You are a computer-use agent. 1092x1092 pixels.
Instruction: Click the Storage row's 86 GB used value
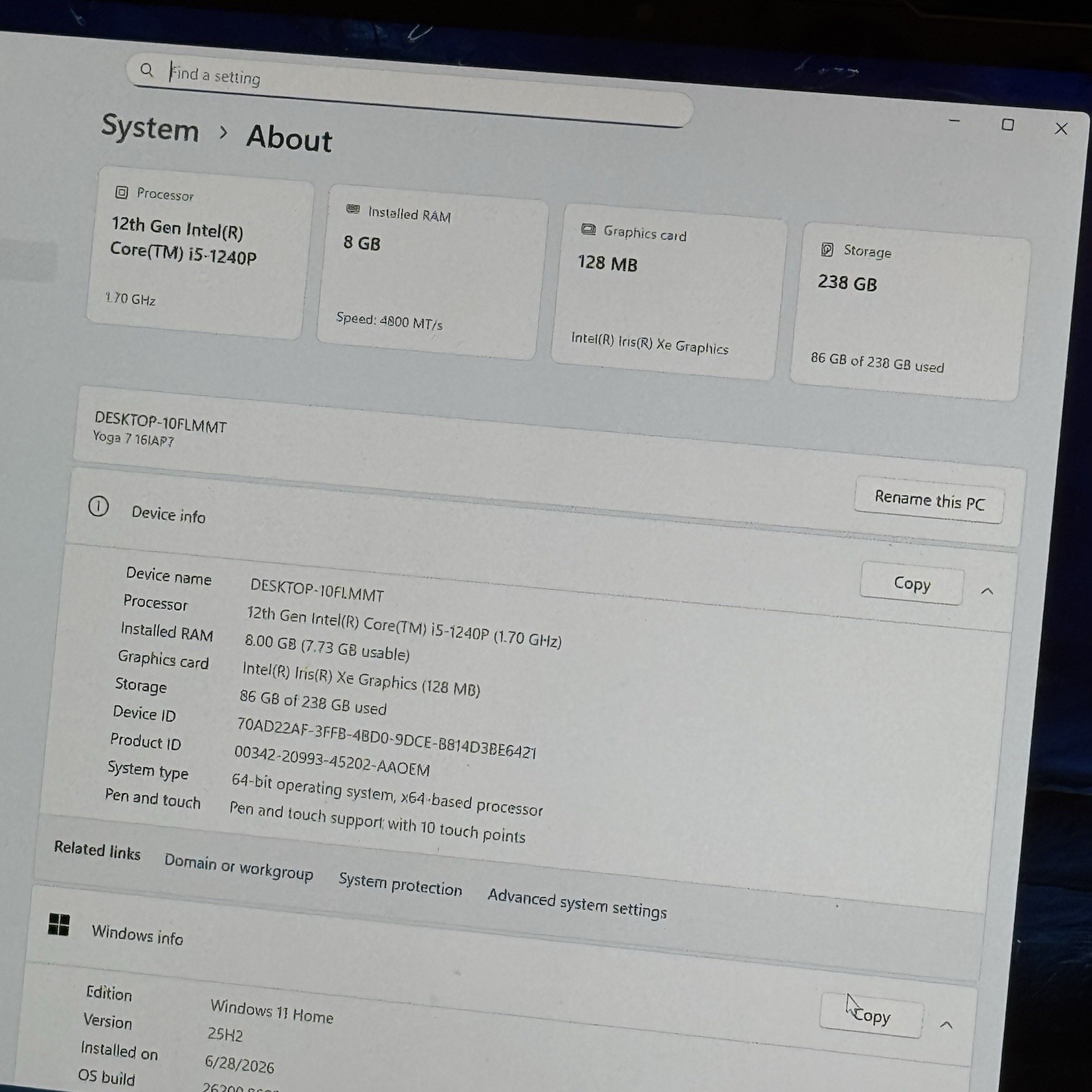pyautogui.click(x=313, y=702)
